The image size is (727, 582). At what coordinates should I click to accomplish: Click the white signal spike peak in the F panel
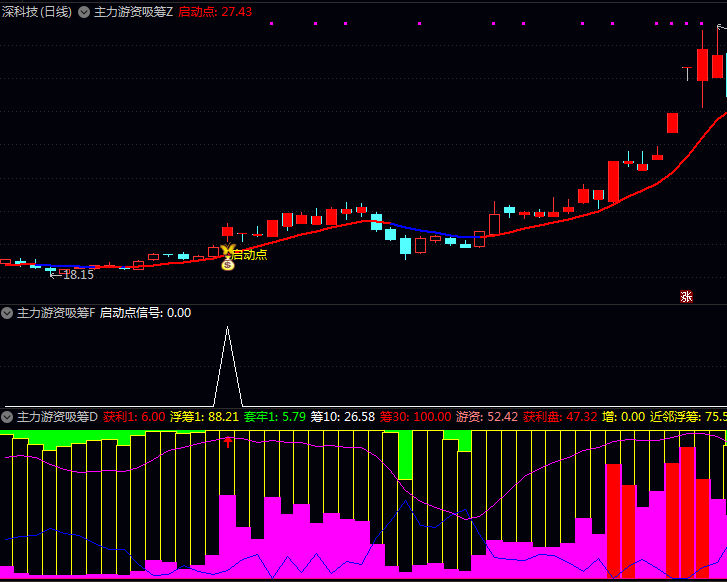227,329
